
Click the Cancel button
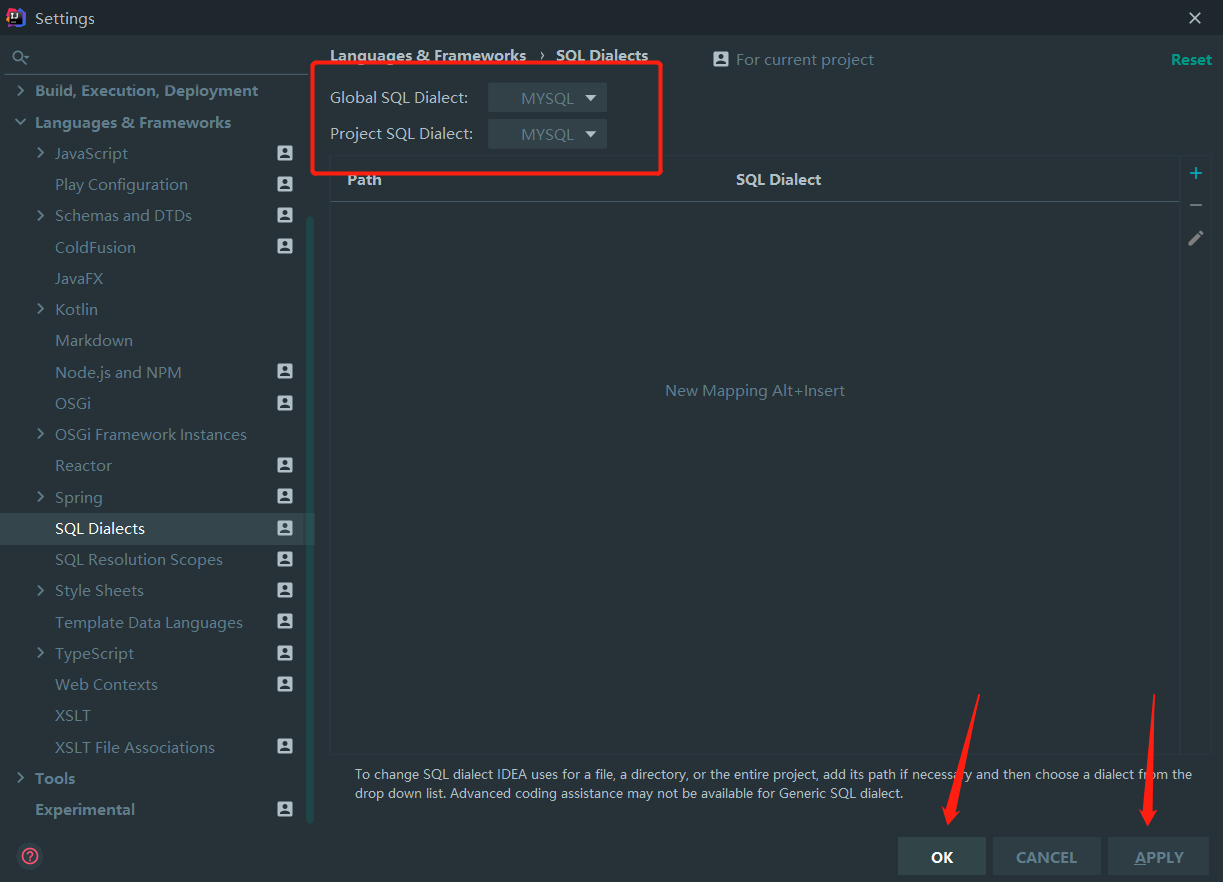1046,857
